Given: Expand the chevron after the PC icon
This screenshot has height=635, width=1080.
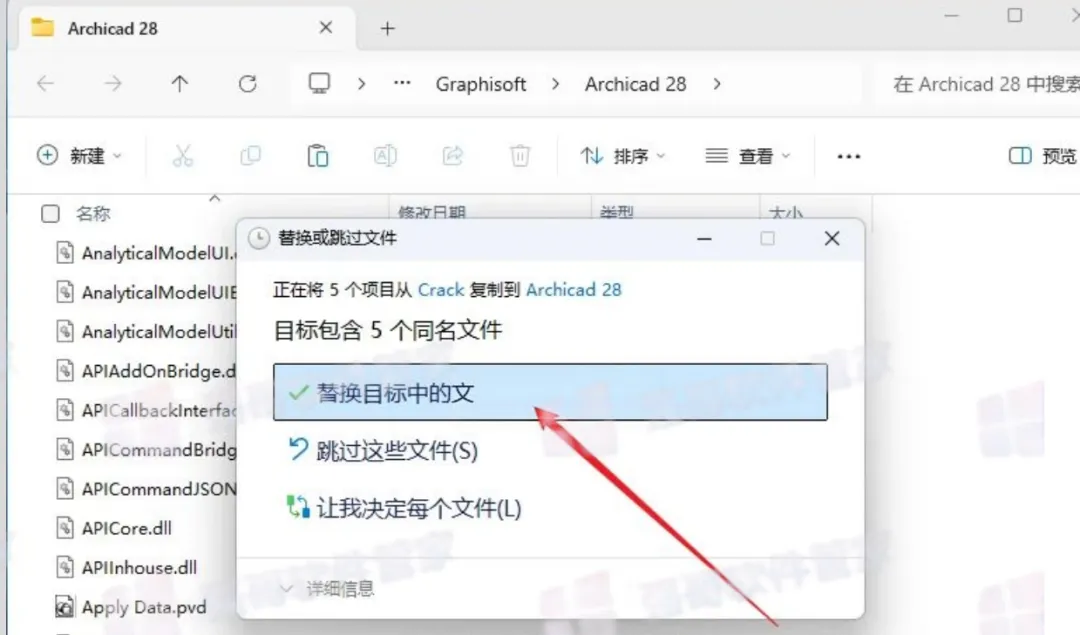Looking at the screenshot, I should coord(362,84).
